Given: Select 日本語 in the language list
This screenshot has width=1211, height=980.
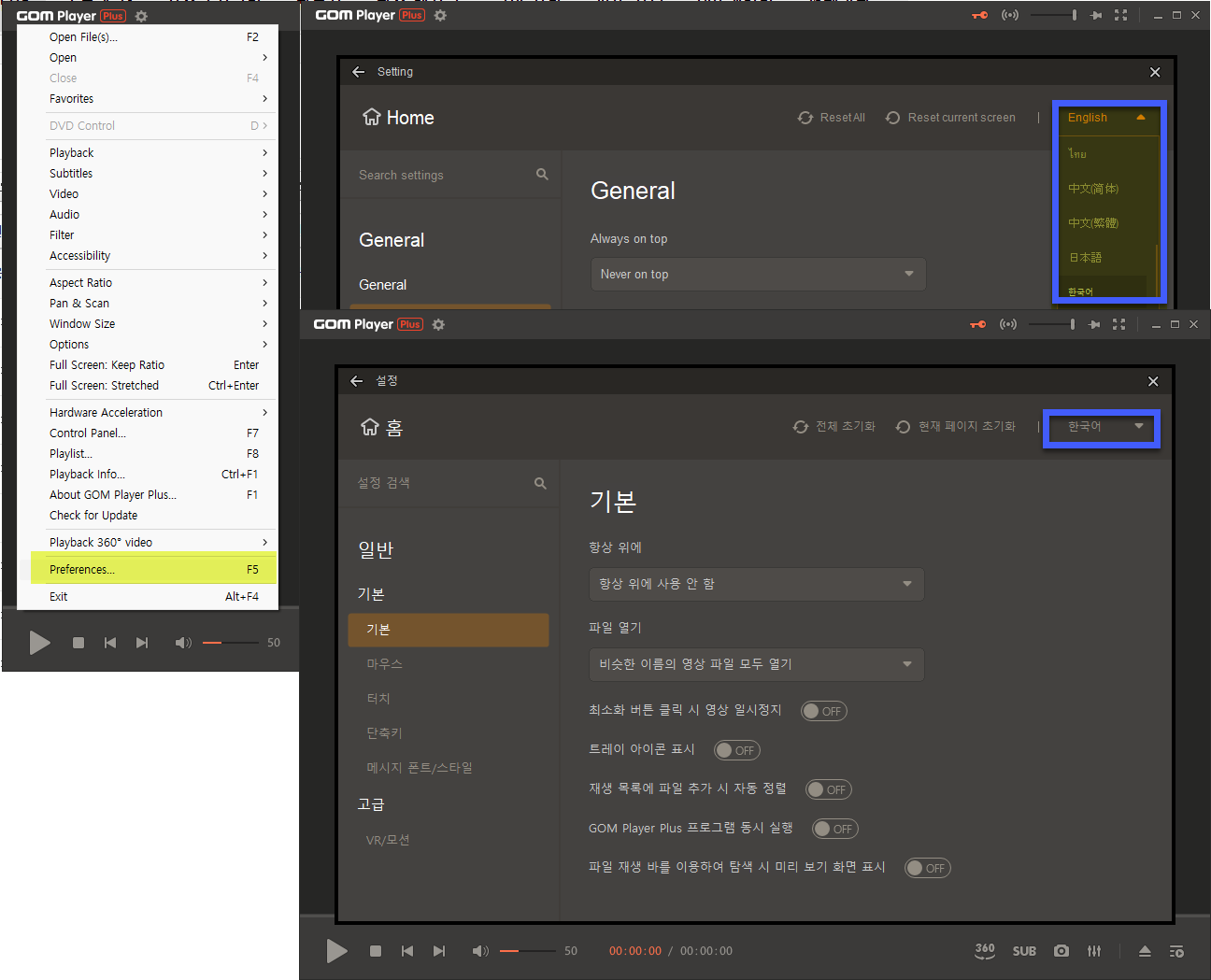Looking at the screenshot, I should pyautogui.click(x=1086, y=258).
